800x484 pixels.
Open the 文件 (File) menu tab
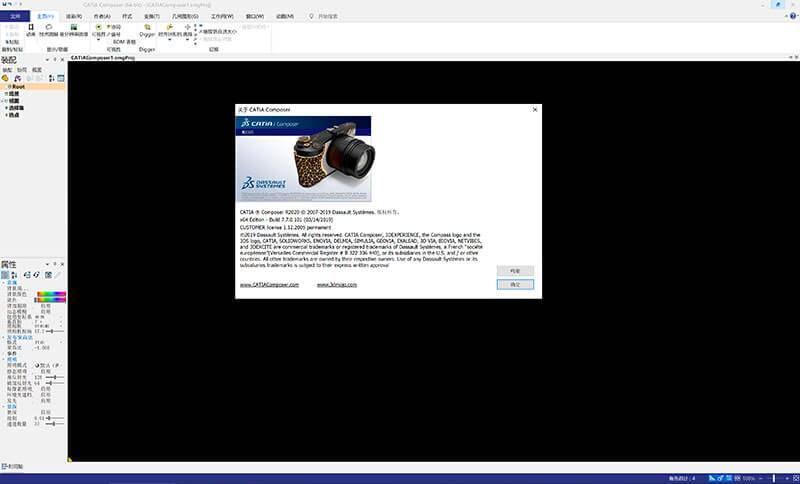pos(13,17)
